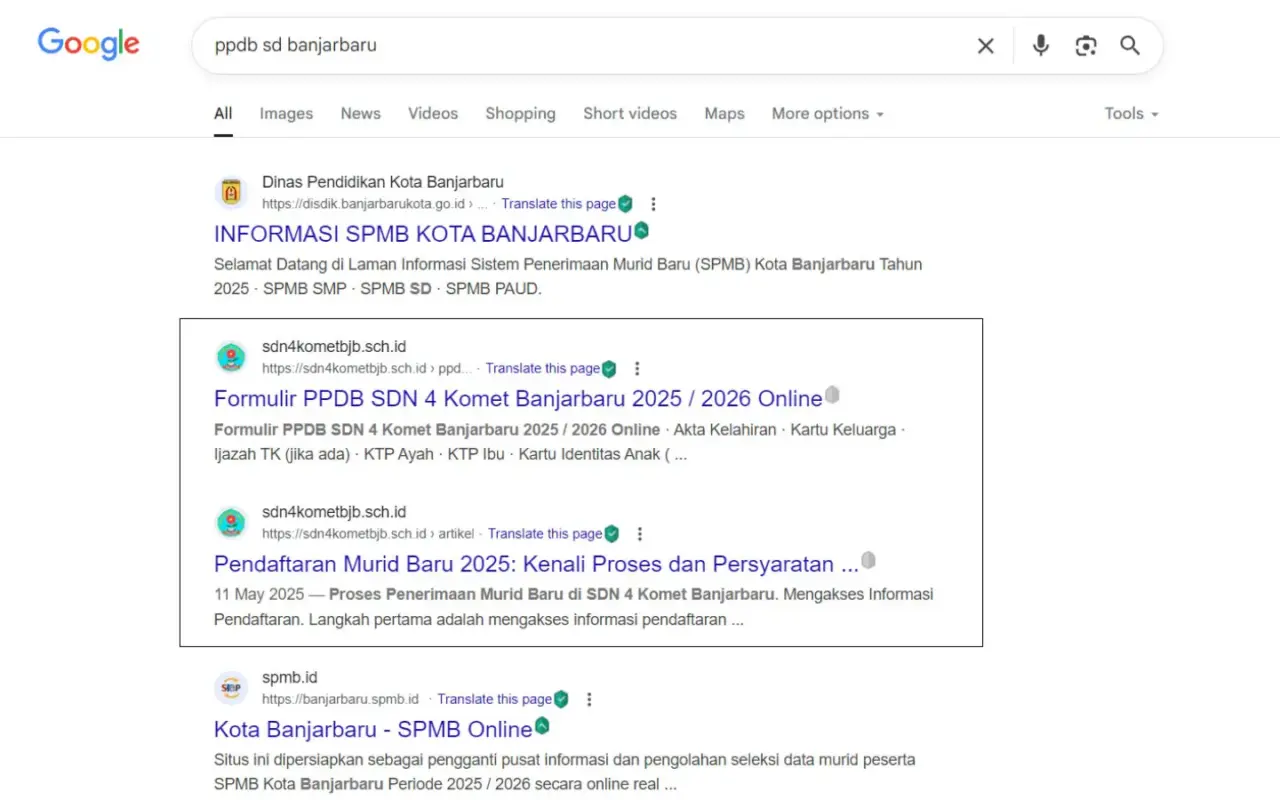Click the search magnifier icon
The width and height of the screenshot is (1280, 800).
click(x=1130, y=45)
